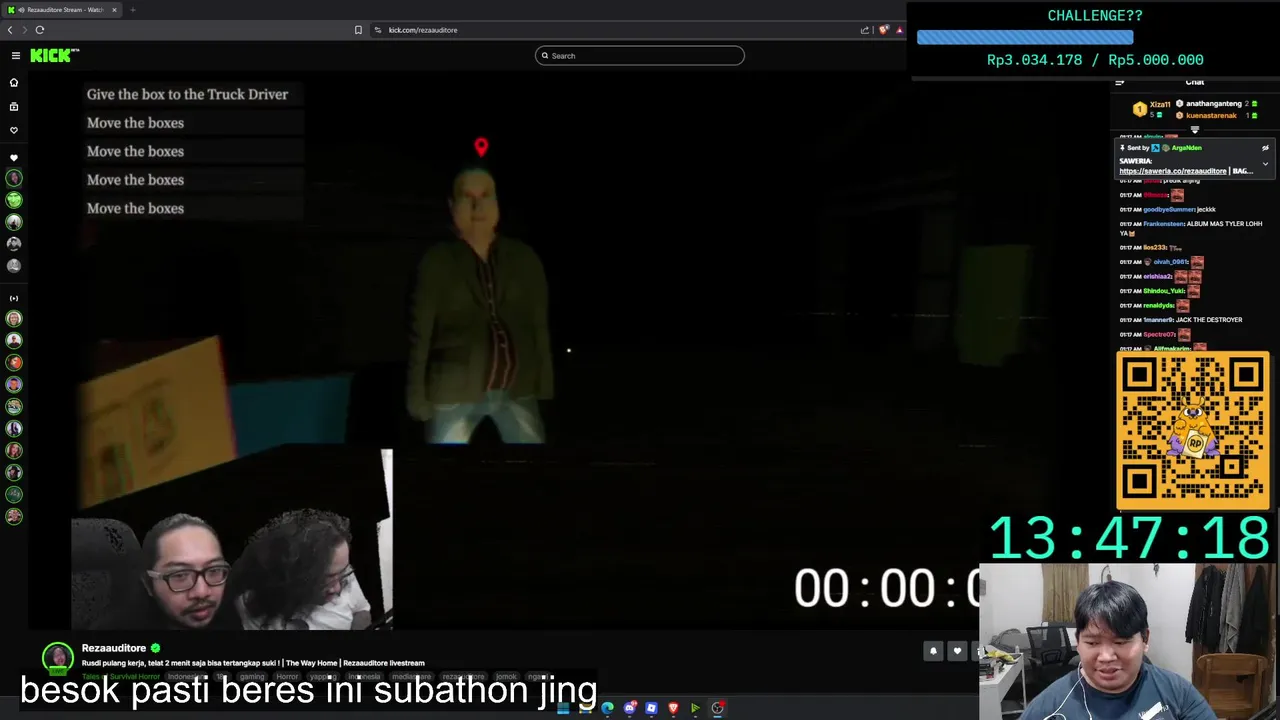Expand the pinned SAWERIA message chevron
Screen dimensions: 1280x720
point(1265,164)
